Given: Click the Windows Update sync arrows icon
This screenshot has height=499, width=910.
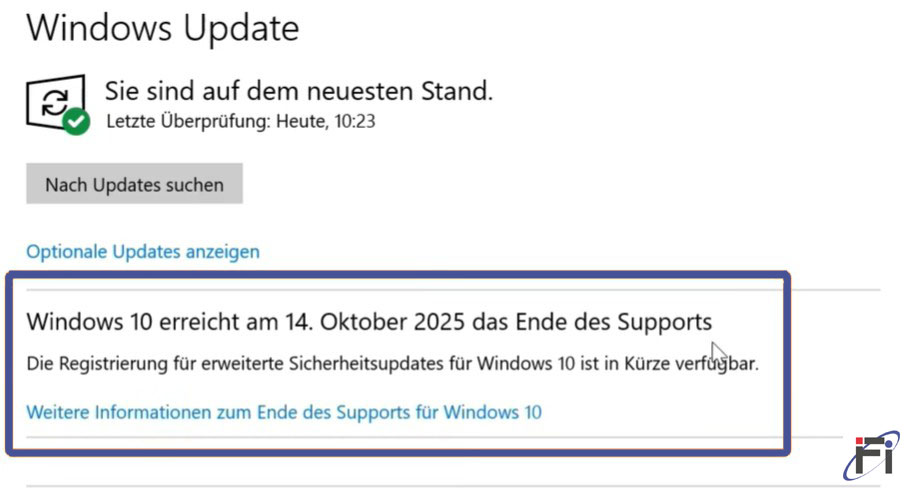Looking at the screenshot, I should click(53, 100).
